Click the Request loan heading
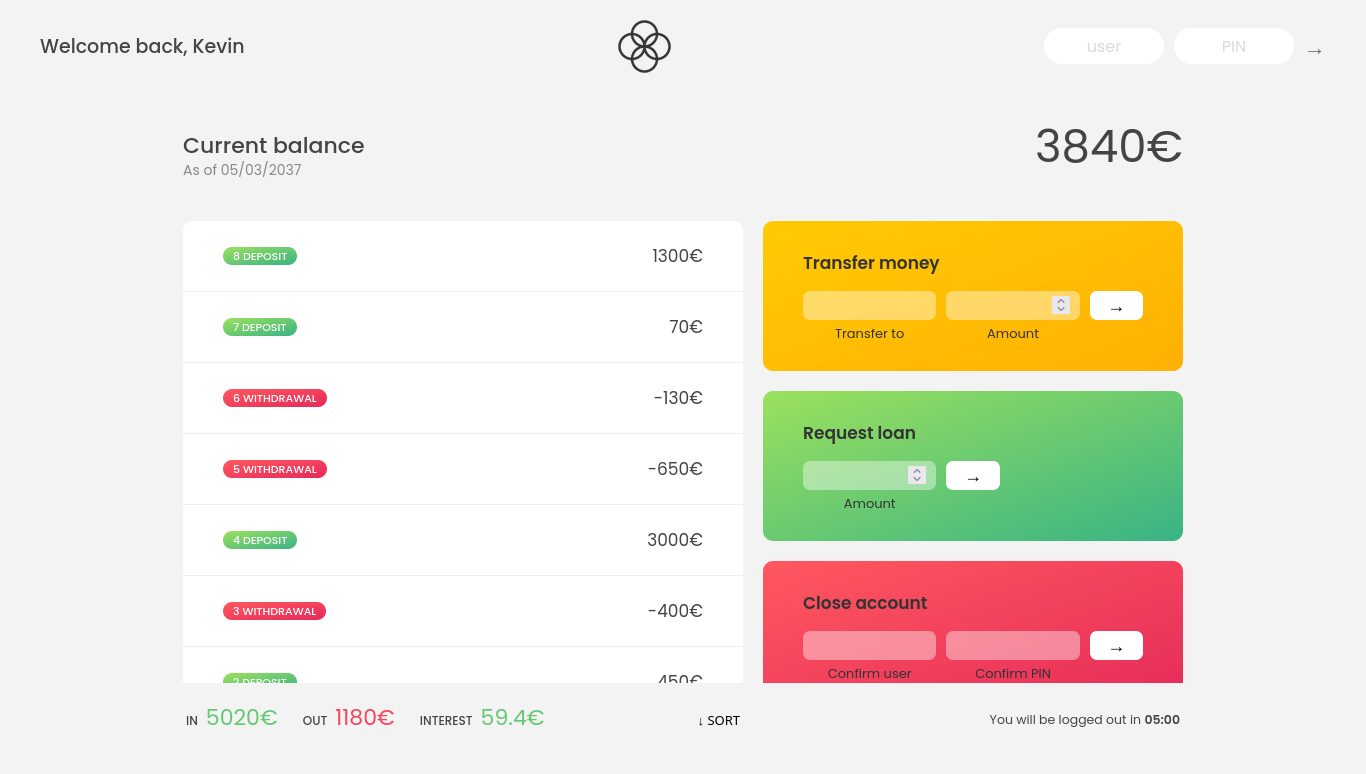The image size is (1366, 774). pyautogui.click(x=859, y=433)
